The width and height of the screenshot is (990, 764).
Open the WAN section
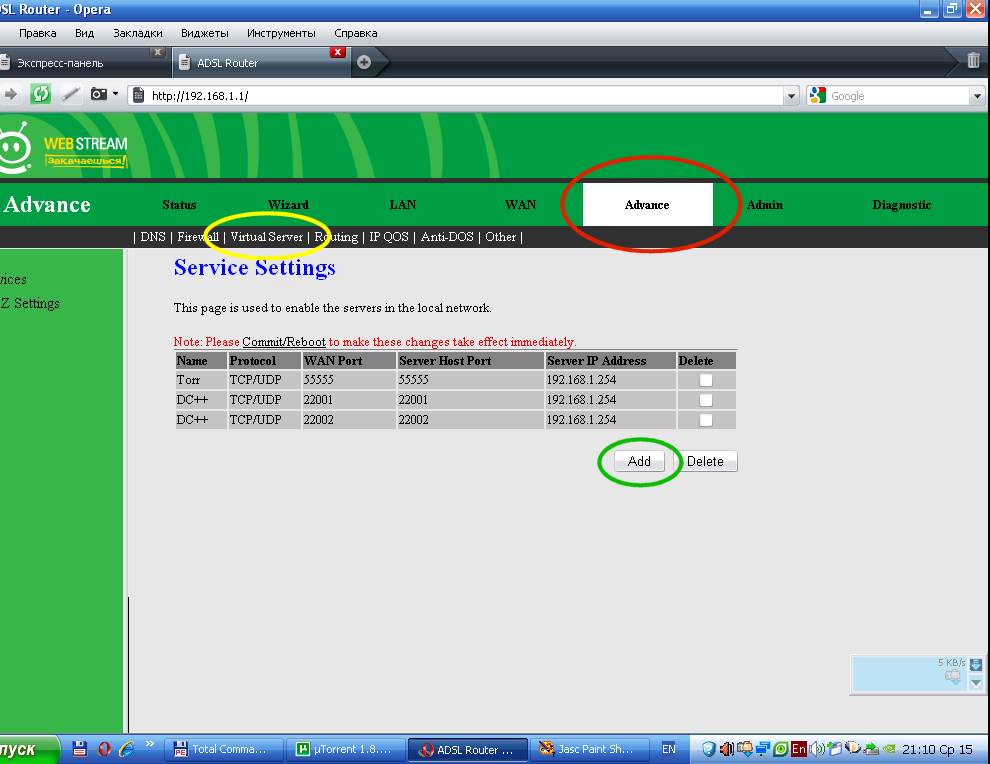tap(520, 205)
